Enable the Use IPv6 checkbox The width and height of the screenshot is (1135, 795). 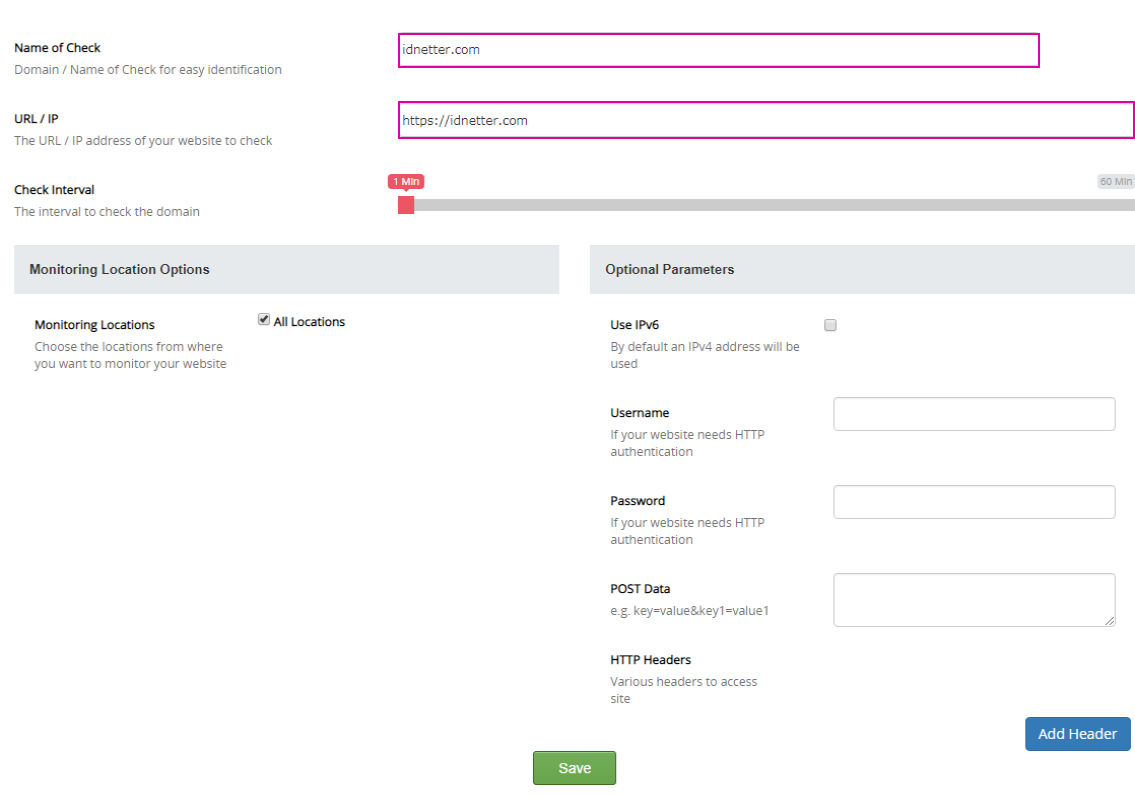[830, 325]
